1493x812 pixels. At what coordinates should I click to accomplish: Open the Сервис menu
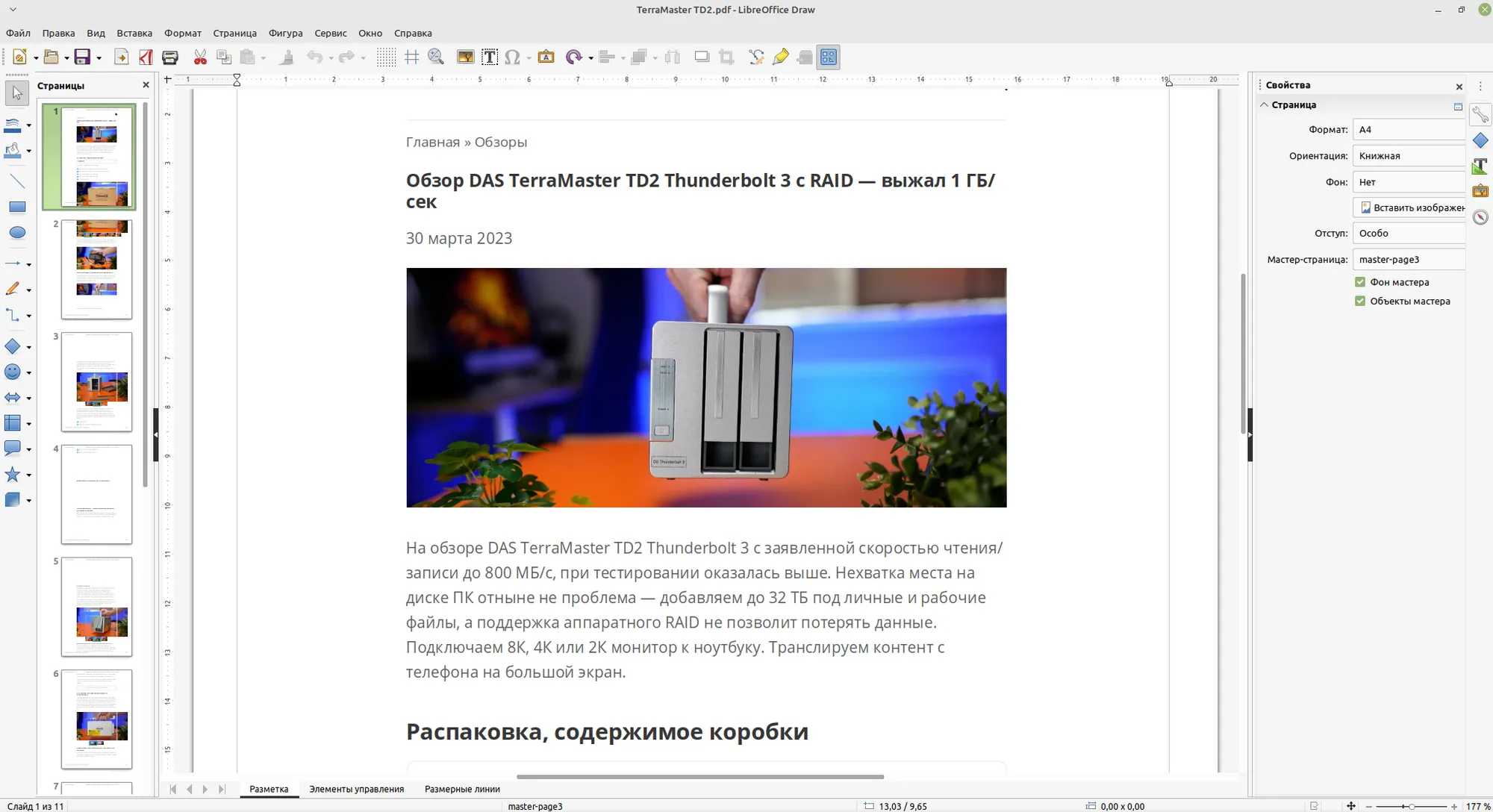coord(331,34)
